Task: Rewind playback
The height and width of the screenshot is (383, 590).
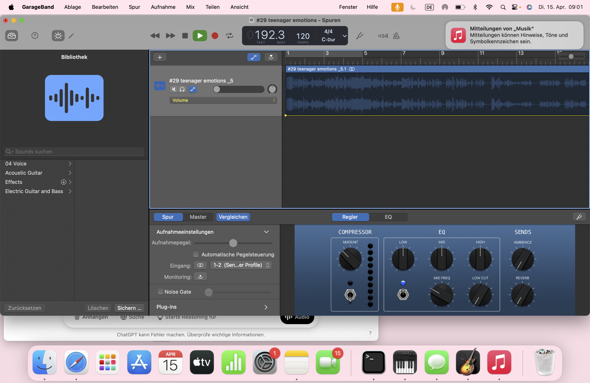Action: (155, 36)
